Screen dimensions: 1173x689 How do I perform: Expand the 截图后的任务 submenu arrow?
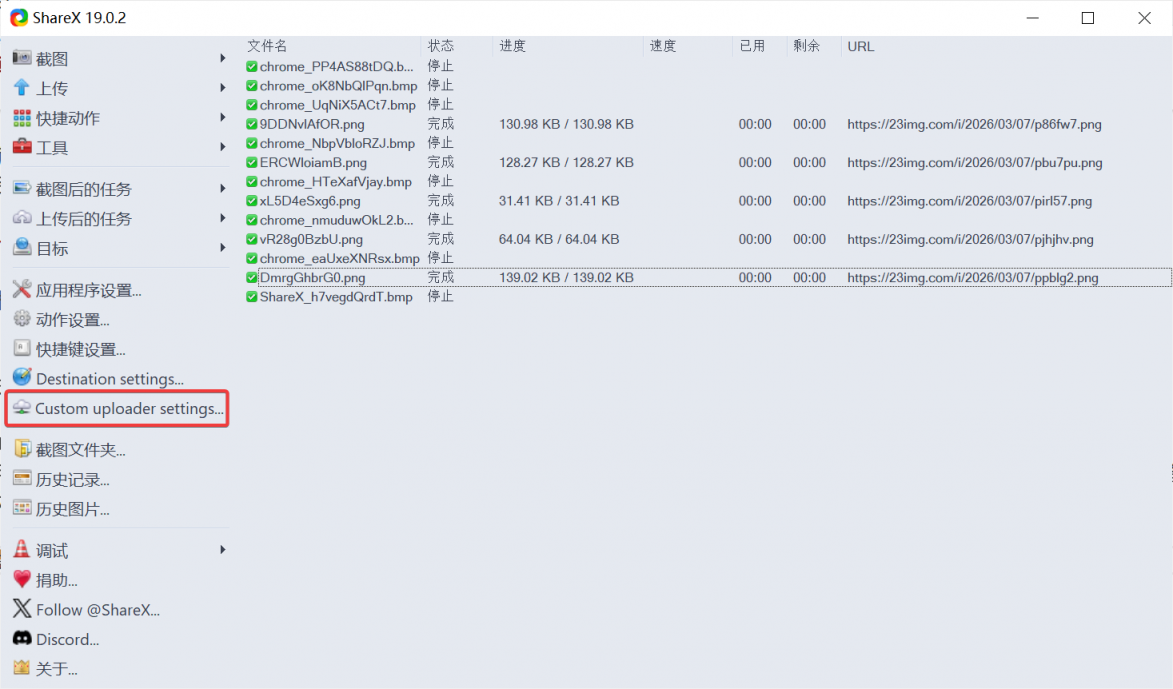[222, 189]
